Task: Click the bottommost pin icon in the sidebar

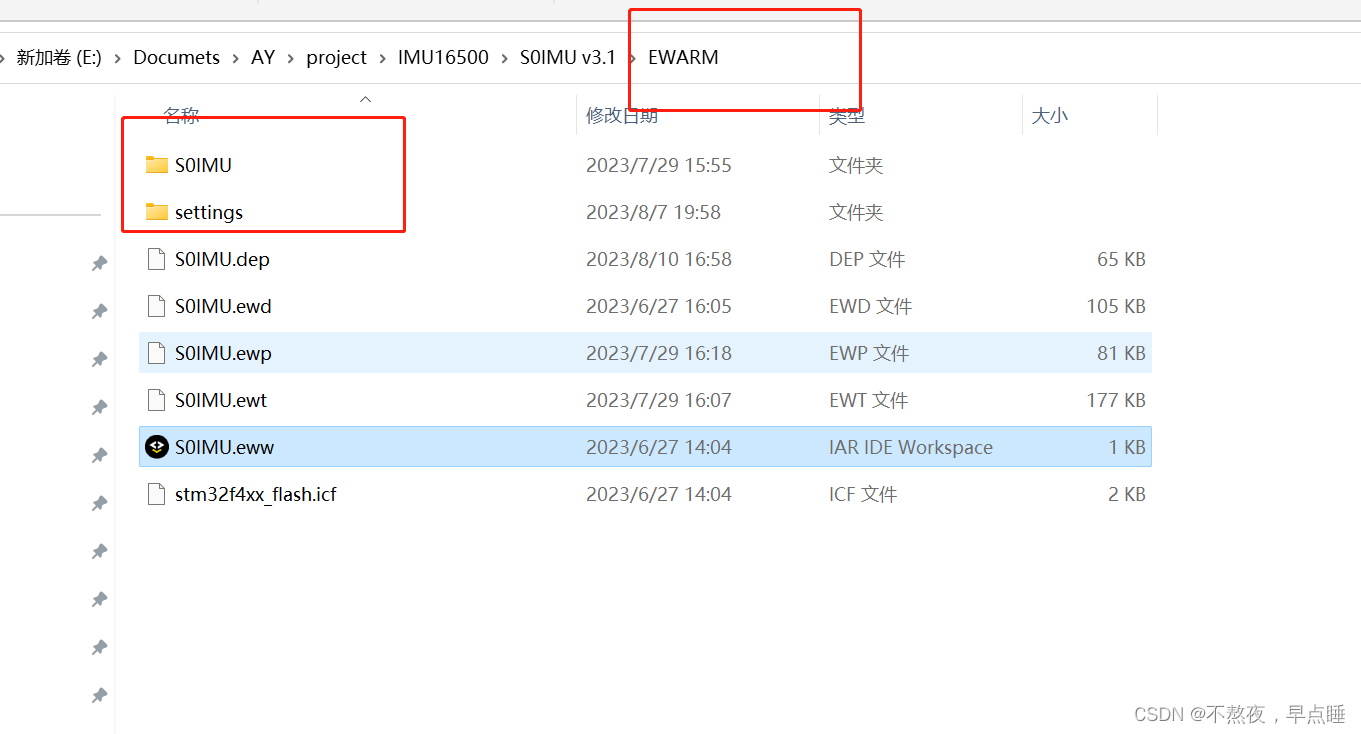Action: [99, 695]
